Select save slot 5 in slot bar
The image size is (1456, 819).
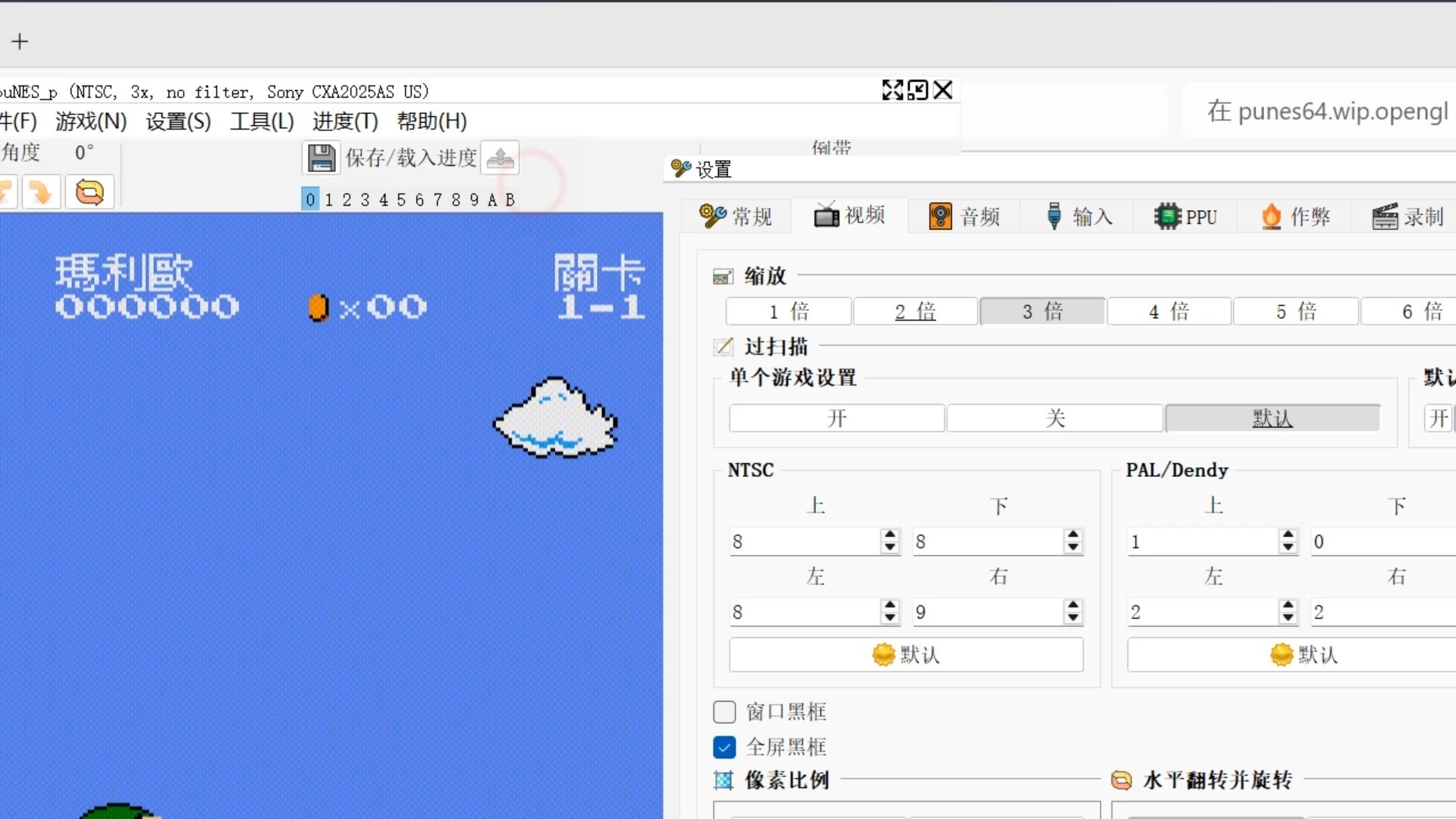[x=401, y=199]
